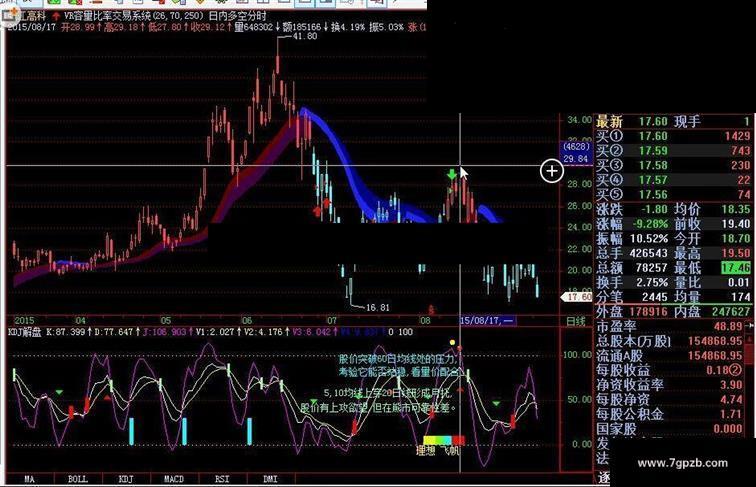Viewport: 756px width, 487px height.
Task: Click the 外盘 value 178916
Action: (648, 311)
